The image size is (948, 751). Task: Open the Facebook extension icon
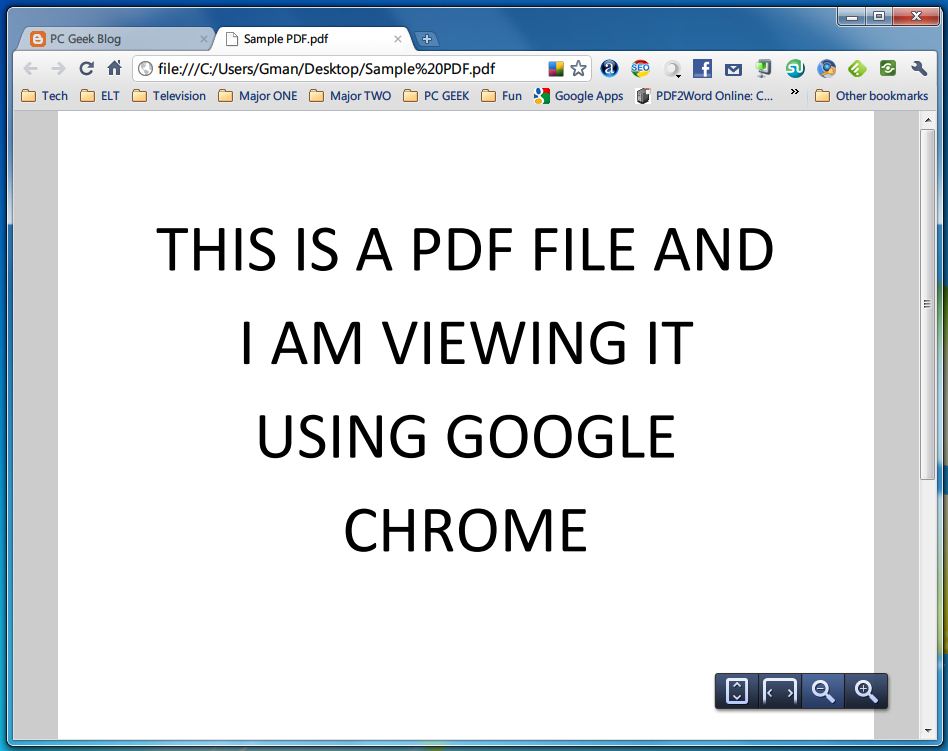[x=703, y=68]
